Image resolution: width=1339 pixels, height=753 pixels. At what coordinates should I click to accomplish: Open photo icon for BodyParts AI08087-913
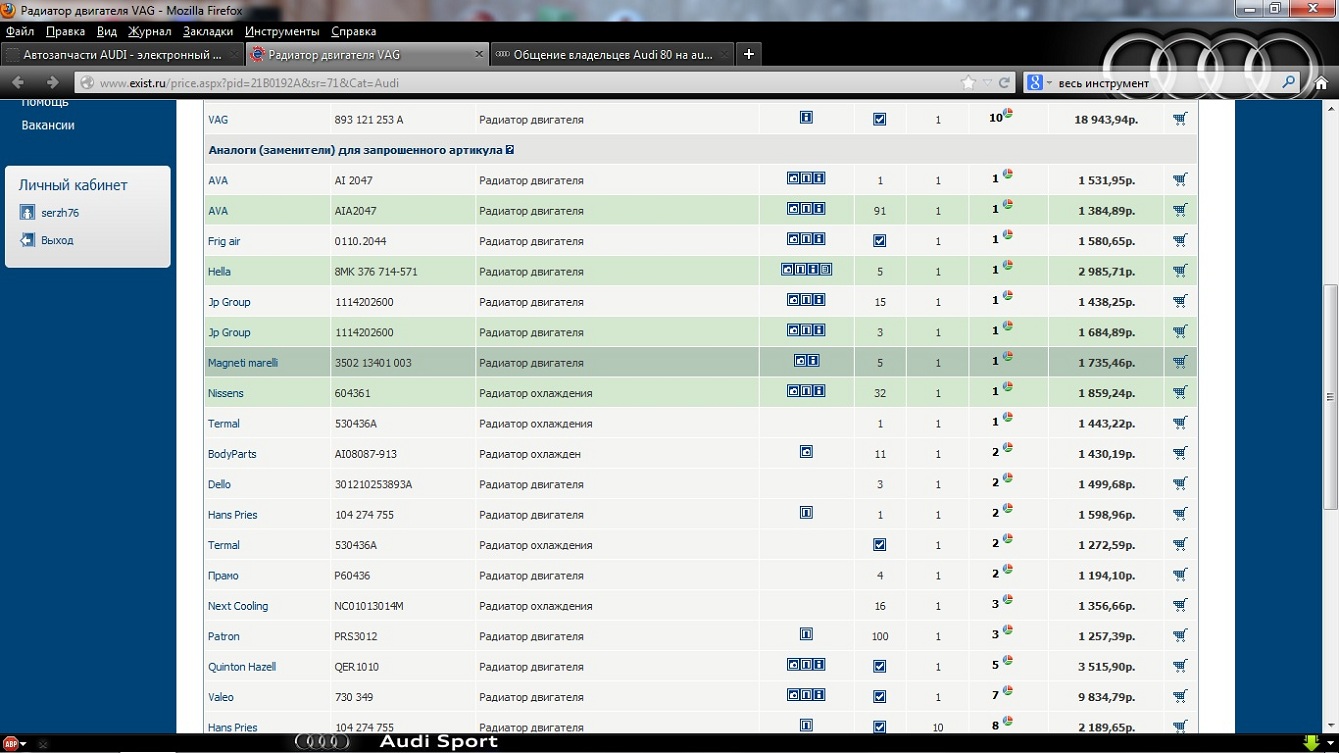tap(806, 453)
